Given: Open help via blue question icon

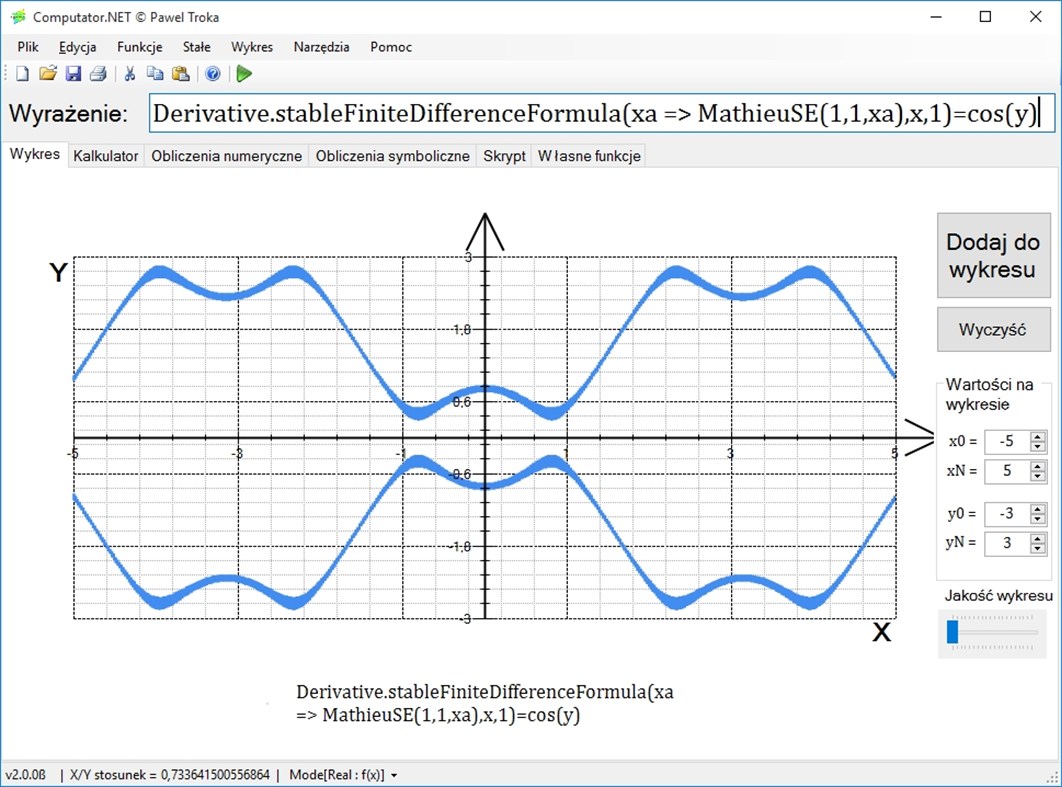Looking at the screenshot, I should pos(213,74).
